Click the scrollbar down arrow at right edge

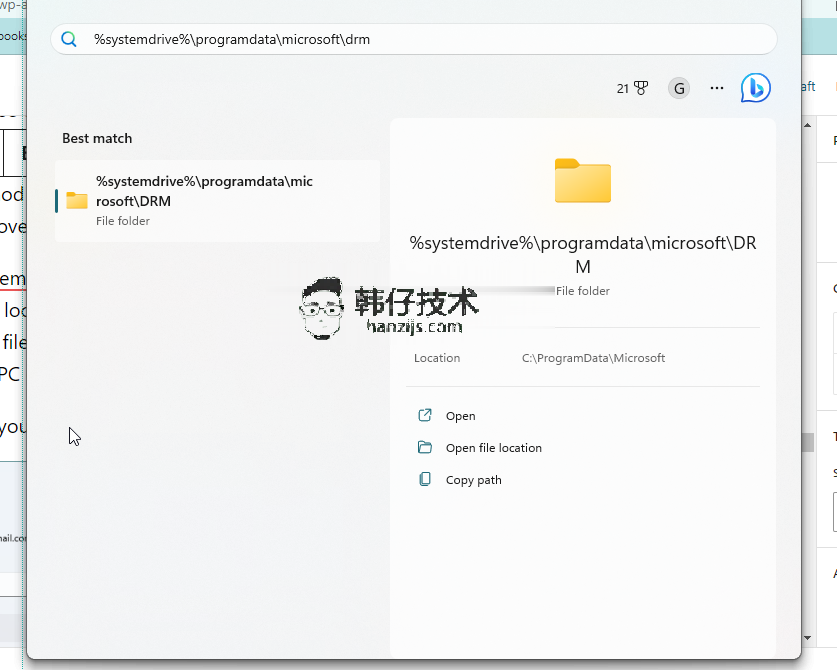[808, 637]
